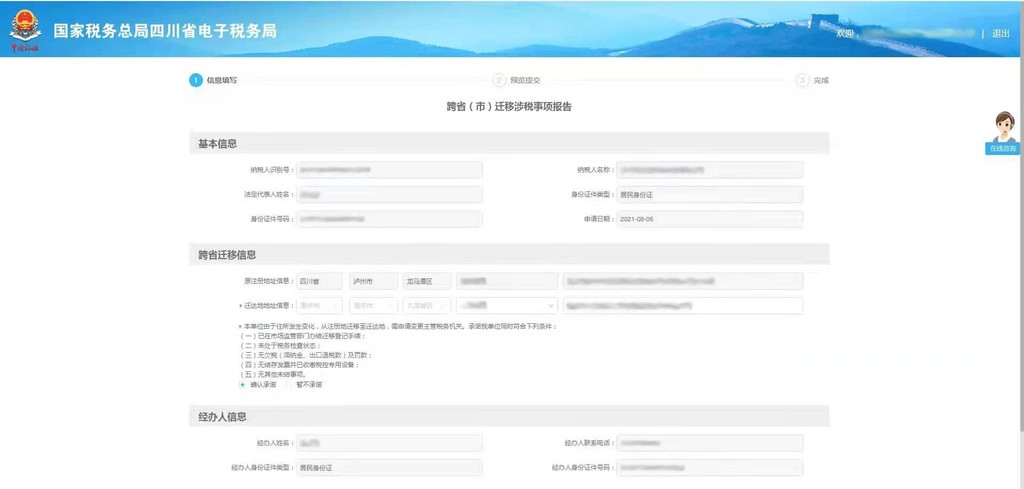Screen dimensions: 1024x489
Task: Click the step 1 信息填写 circle
Action: click(x=196, y=80)
